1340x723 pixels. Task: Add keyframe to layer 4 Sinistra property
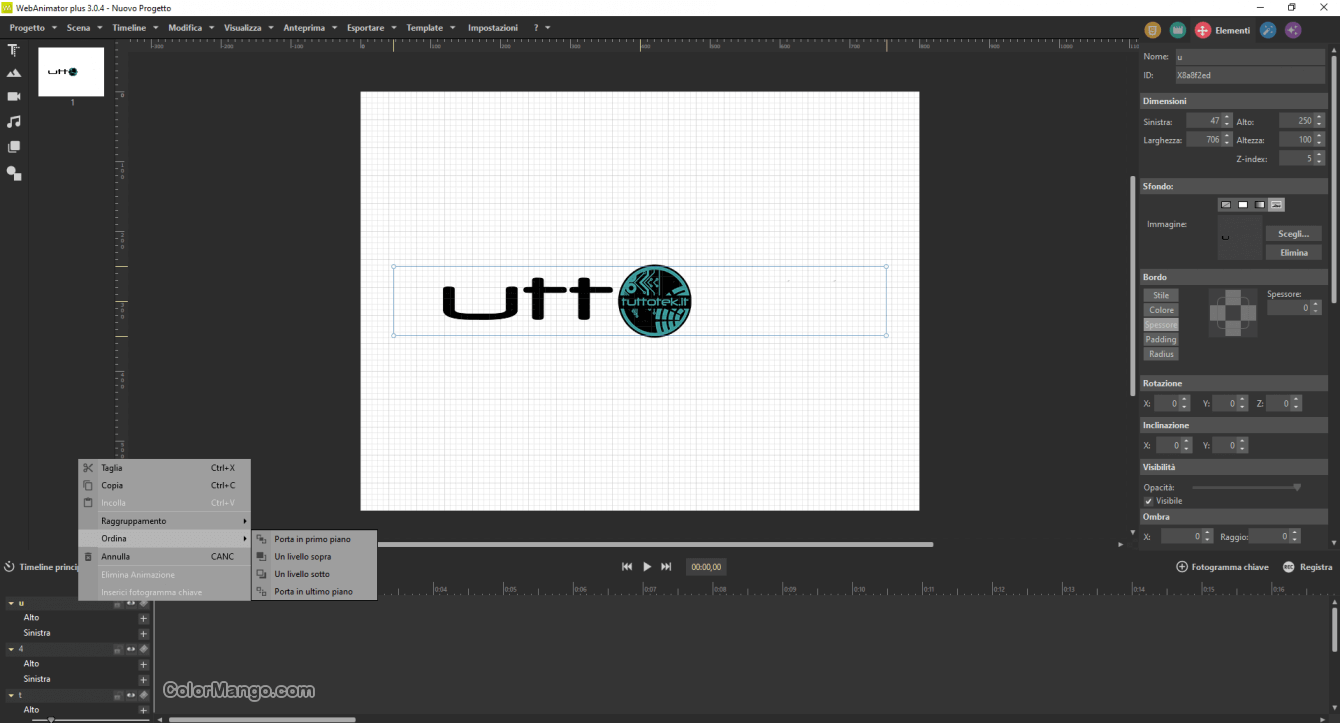pyautogui.click(x=143, y=680)
